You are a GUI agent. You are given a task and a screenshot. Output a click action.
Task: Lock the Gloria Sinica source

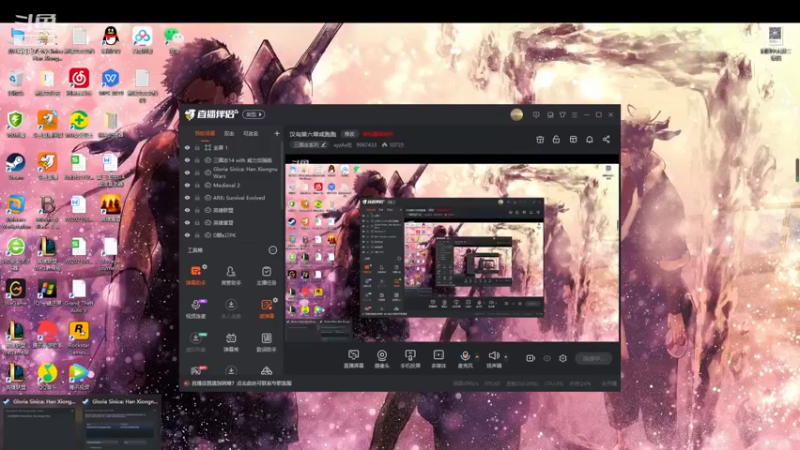click(x=197, y=172)
